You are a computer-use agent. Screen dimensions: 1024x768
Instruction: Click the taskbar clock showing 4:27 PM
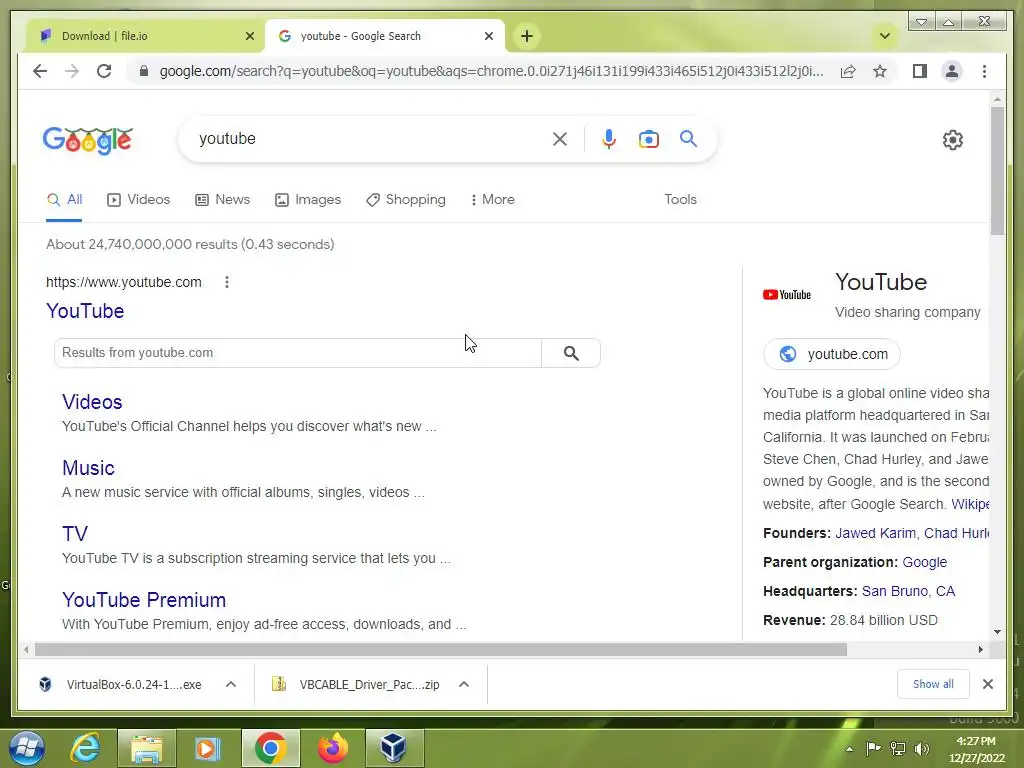coord(976,749)
